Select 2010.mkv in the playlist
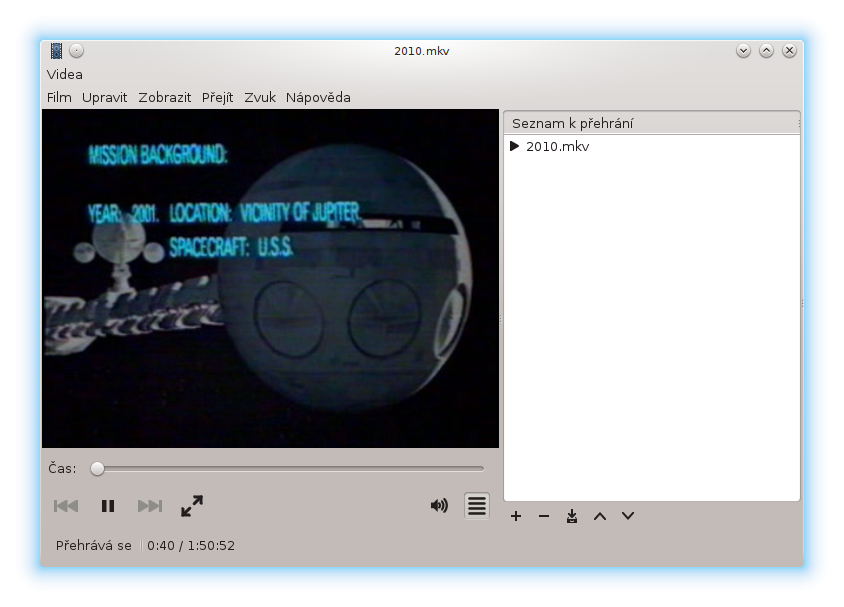 652,146
